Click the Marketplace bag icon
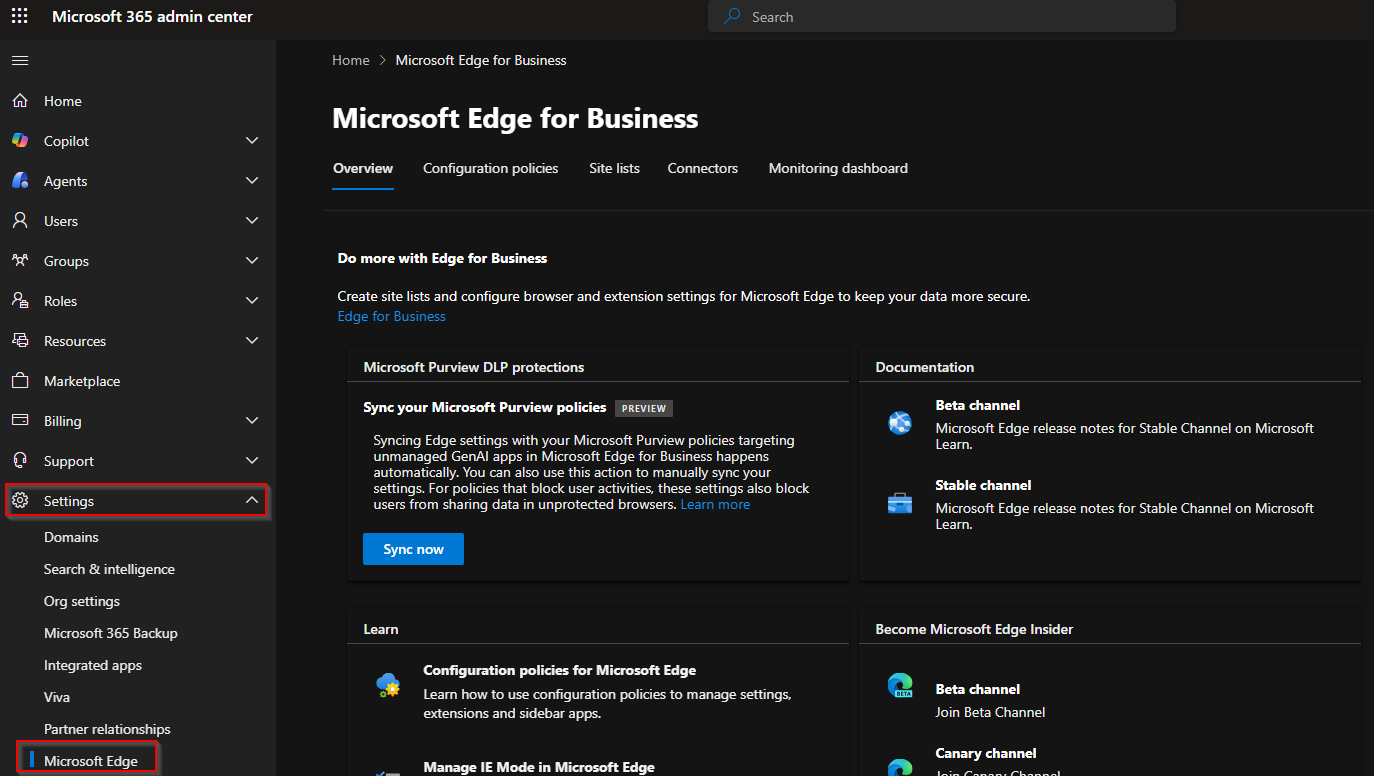This screenshot has height=776, width=1374. tap(20, 381)
